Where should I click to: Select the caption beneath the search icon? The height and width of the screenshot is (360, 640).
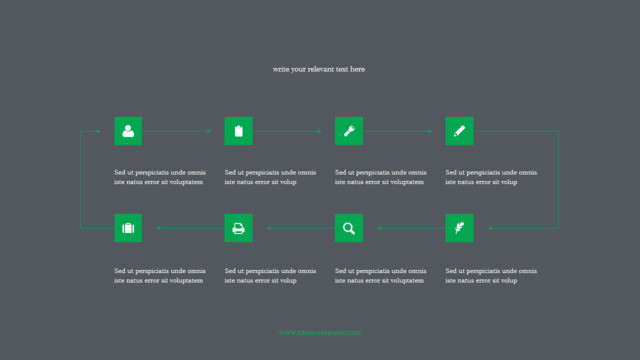pyautogui.click(x=380, y=276)
